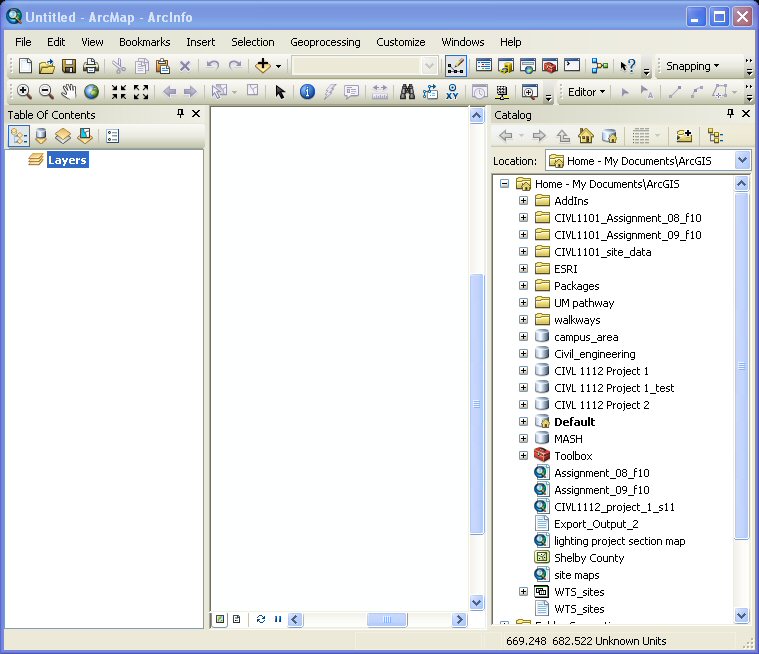Open the Editor Toolbar icon
This screenshot has height=654, width=759.
click(x=455, y=66)
